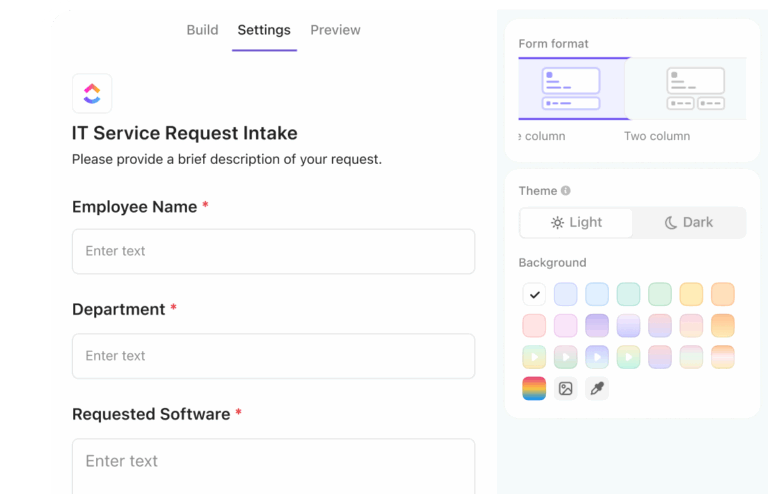Image resolution: width=768 pixels, height=494 pixels.
Task: Select the purple gradient background swatch
Action: (x=597, y=326)
